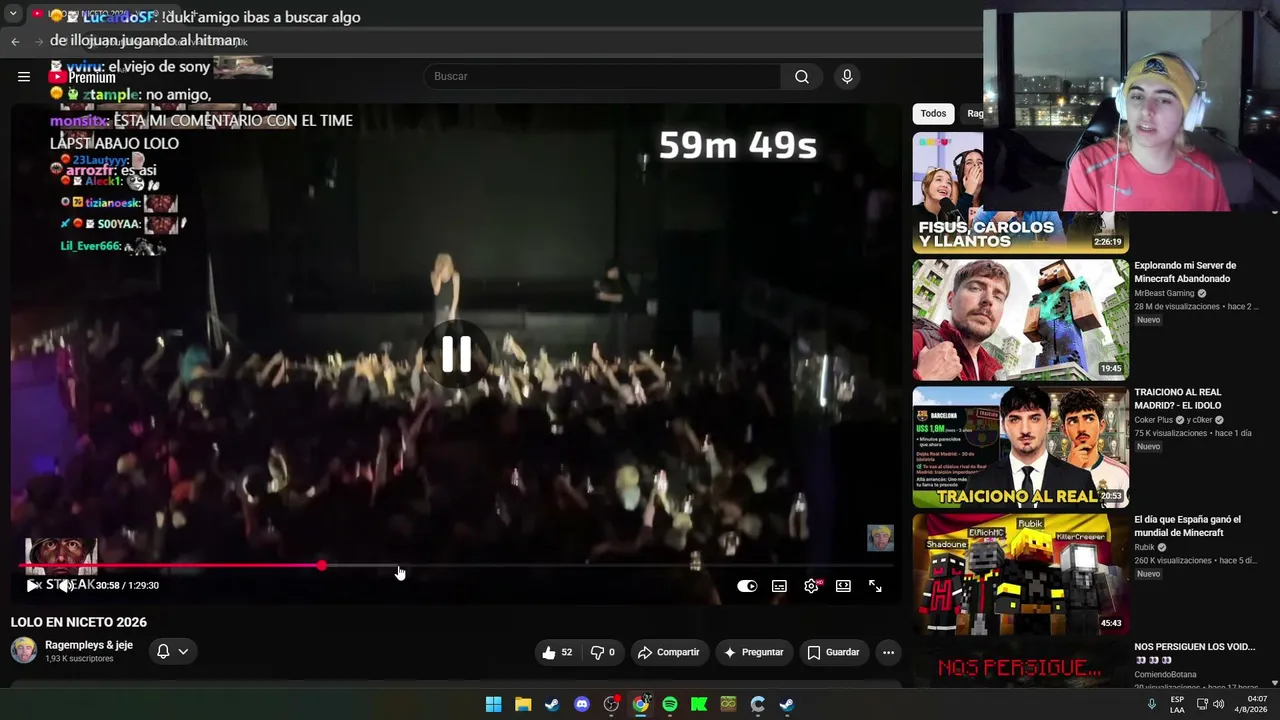Open the Ragempleys & jeje channel name link
The height and width of the screenshot is (720, 1280).
(89, 645)
